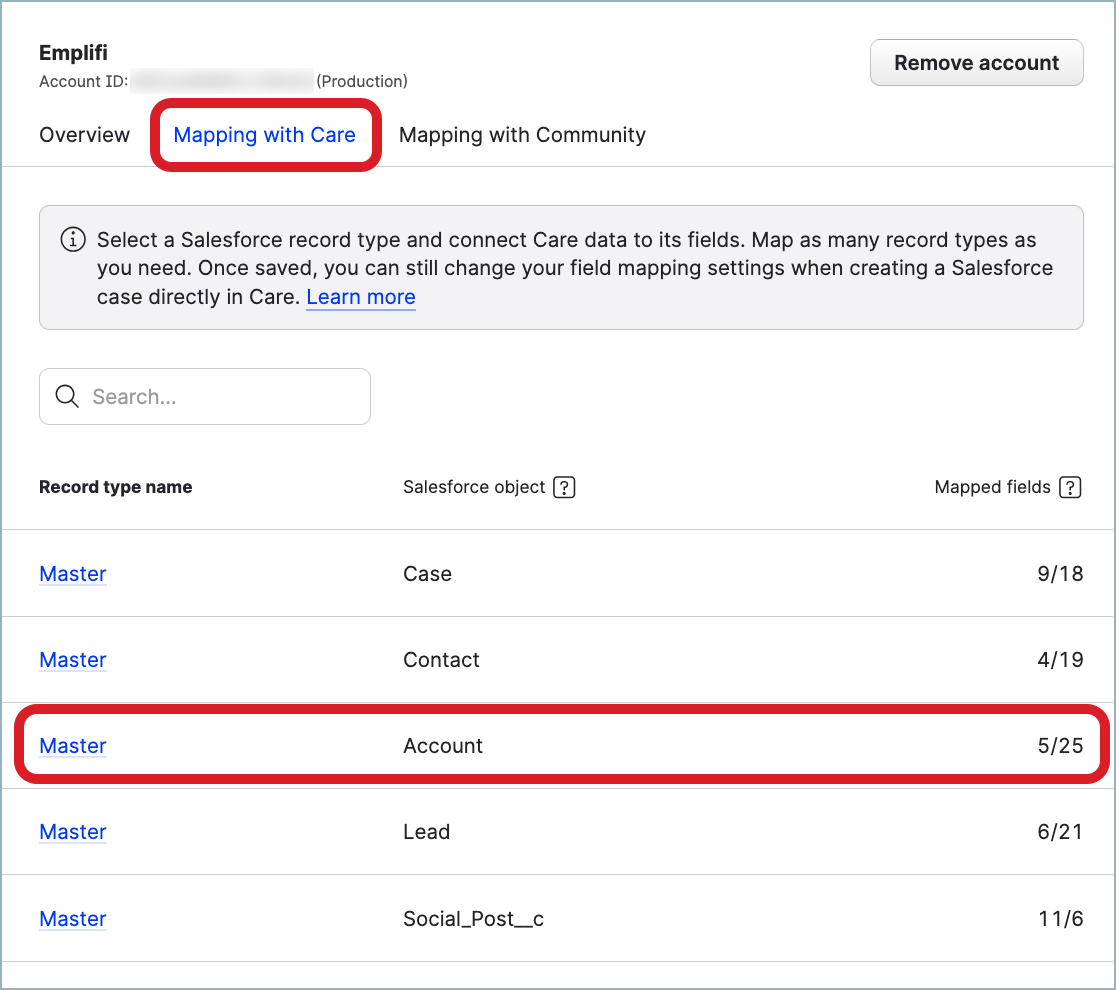Click the 11/6 mapped fields value
The image size is (1116, 990).
pos(1060,919)
